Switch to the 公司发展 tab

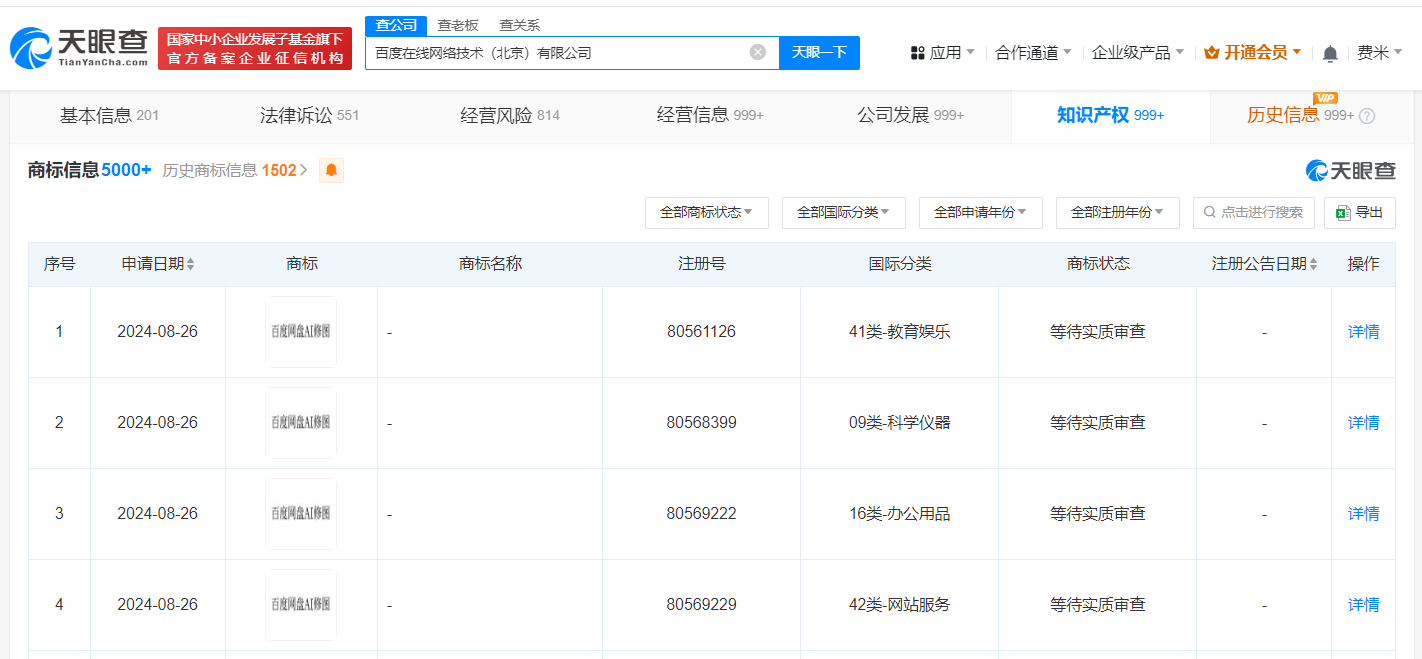[x=911, y=115]
